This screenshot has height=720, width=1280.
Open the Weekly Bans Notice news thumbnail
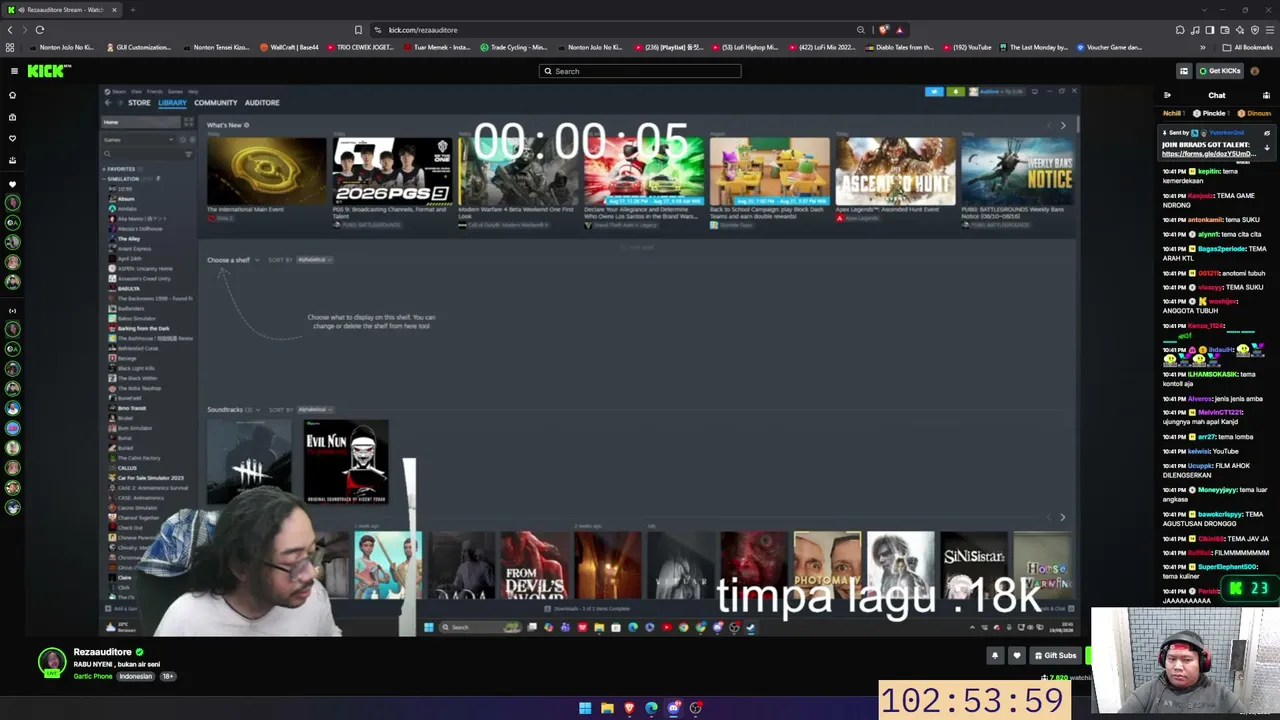[1017, 171]
